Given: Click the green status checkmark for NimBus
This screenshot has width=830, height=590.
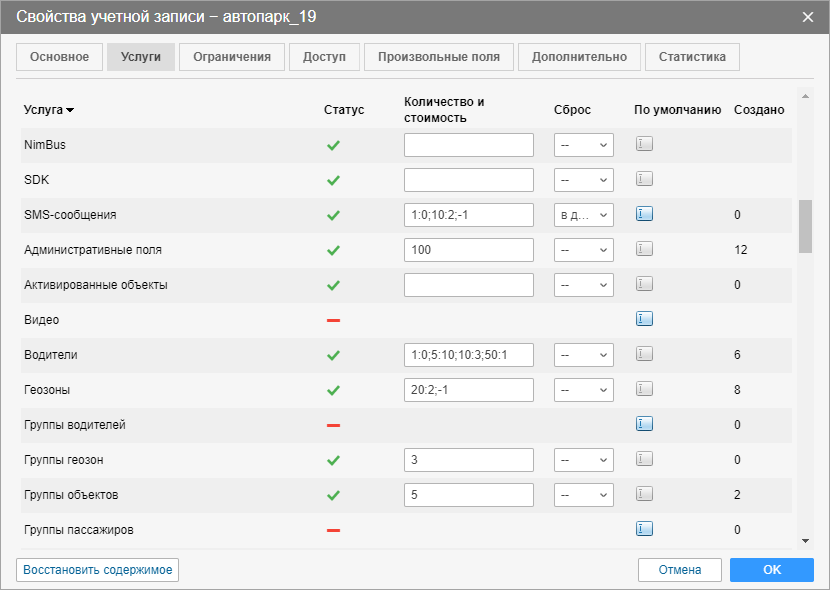Looking at the screenshot, I should (334, 145).
